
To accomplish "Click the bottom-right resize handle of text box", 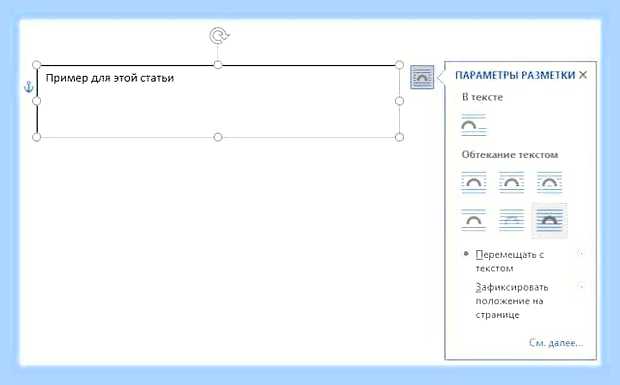I will point(399,137).
